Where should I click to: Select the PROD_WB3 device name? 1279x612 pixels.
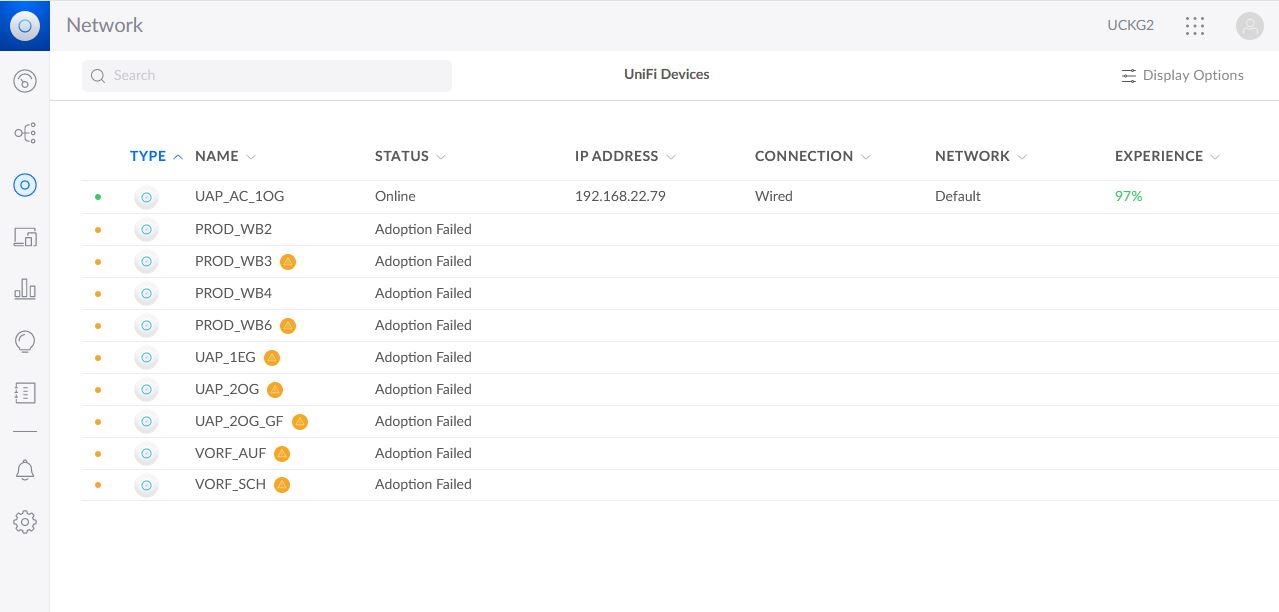pyautogui.click(x=233, y=261)
